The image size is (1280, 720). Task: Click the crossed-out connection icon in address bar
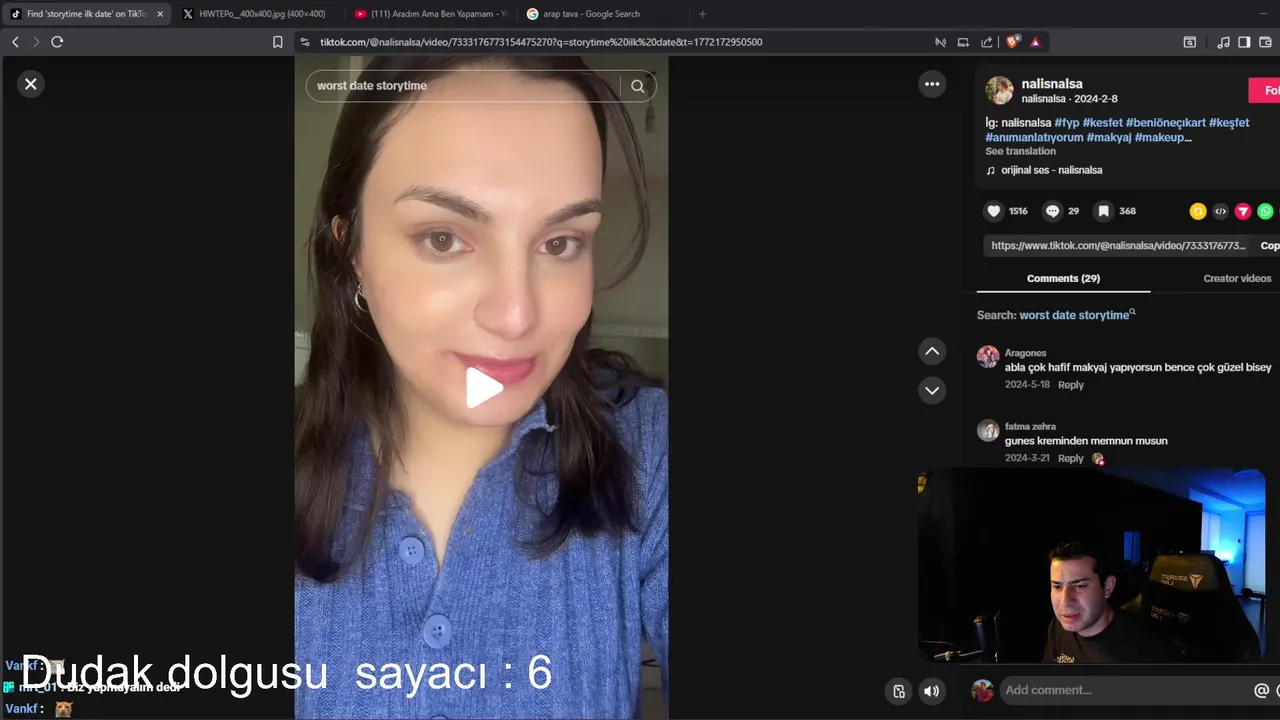tap(940, 42)
